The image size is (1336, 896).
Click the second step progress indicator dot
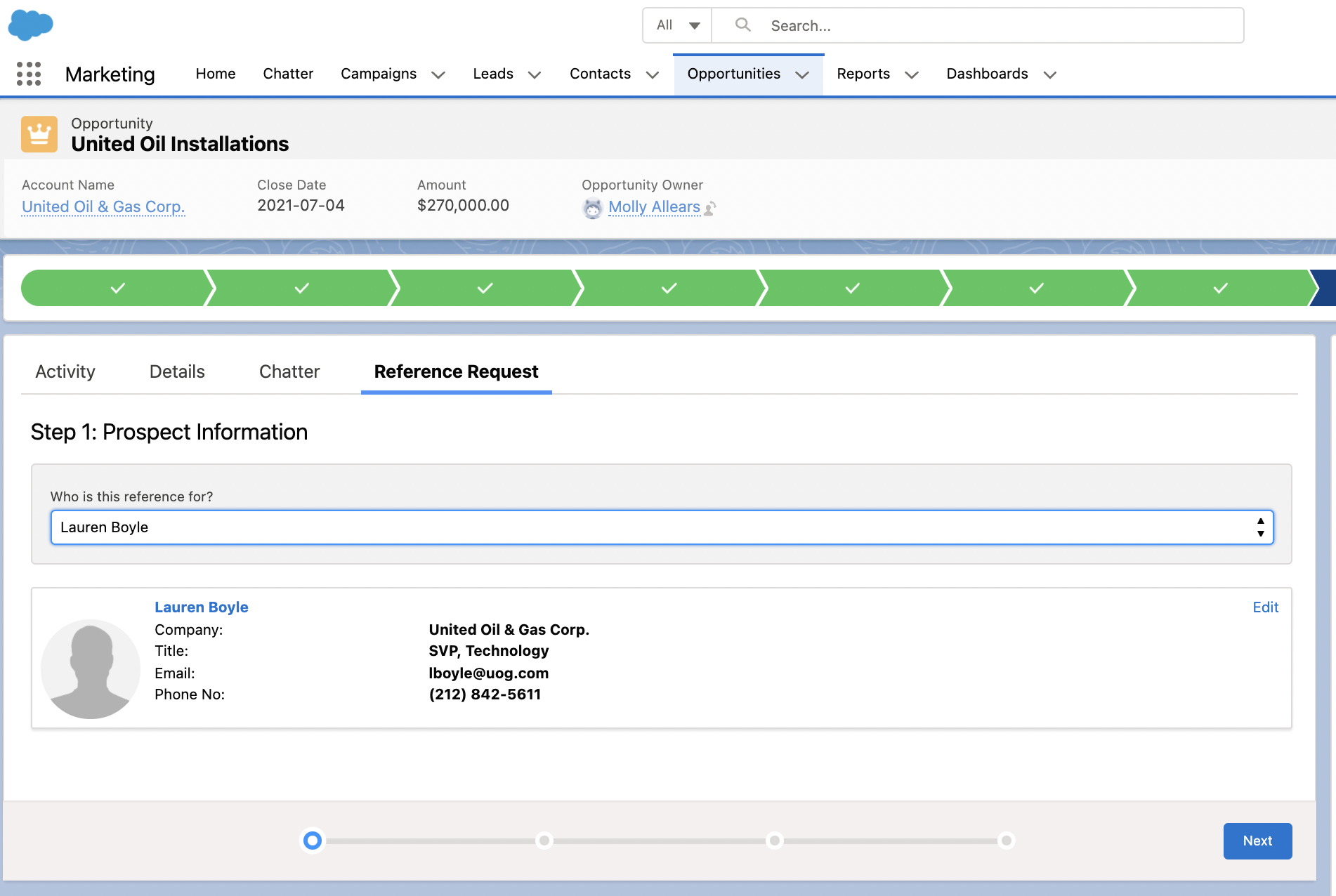coord(544,841)
